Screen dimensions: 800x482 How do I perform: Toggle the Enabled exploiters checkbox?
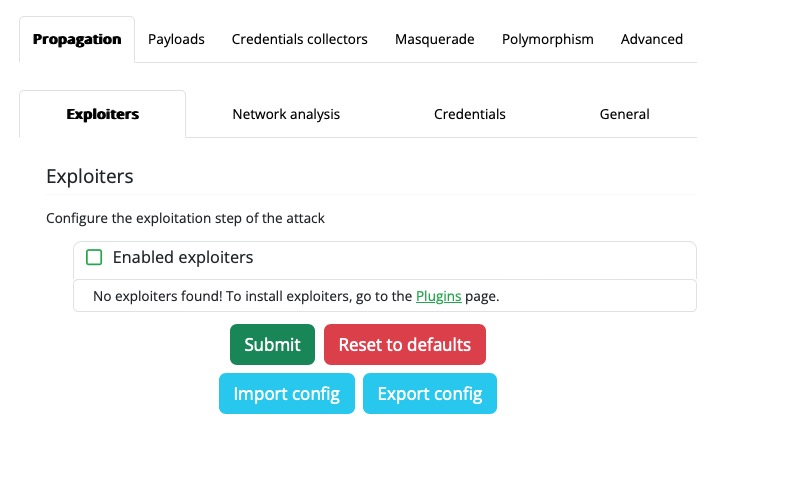[94, 258]
